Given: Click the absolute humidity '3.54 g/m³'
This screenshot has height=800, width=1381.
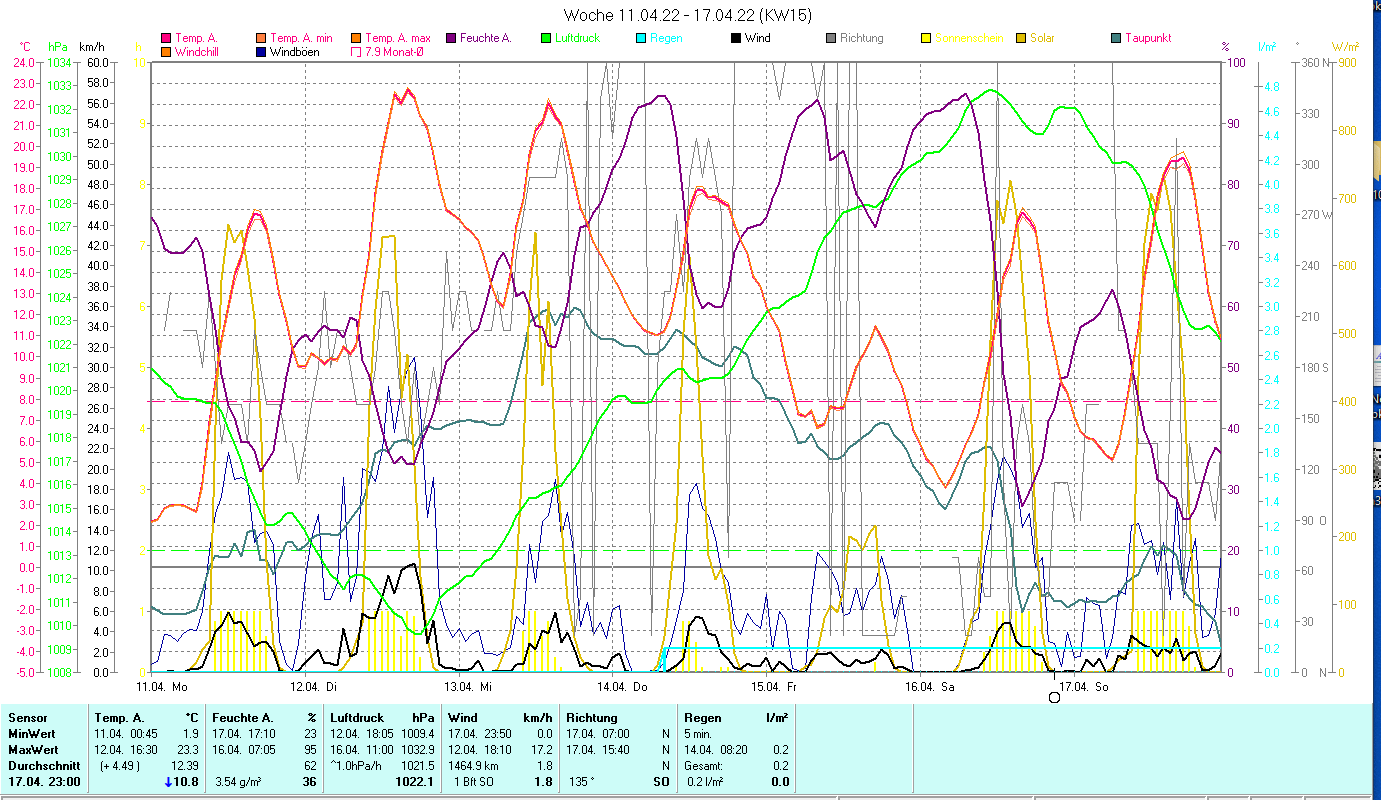Looking at the screenshot, I should (x=238, y=782).
